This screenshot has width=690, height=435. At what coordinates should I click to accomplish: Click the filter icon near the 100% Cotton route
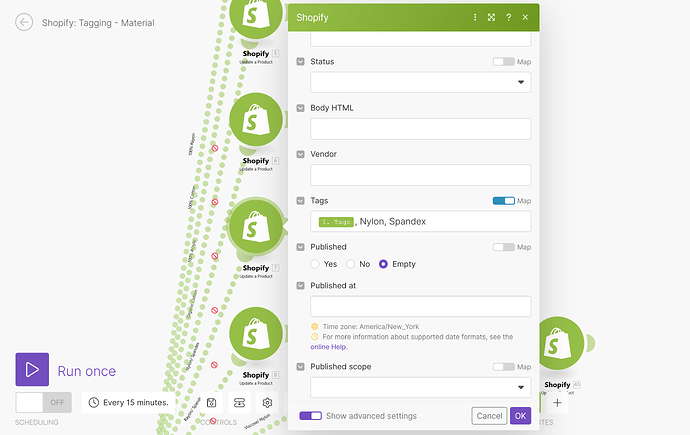pyautogui.click(x=215, y=202)
